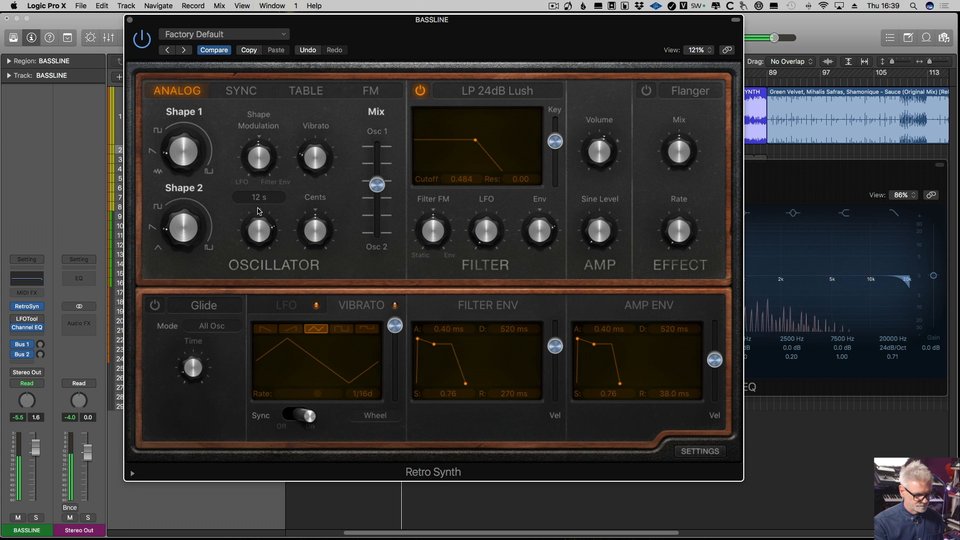Screen dimensions: 960x540
Task: Click the Copy button
Action: [249, 50]
